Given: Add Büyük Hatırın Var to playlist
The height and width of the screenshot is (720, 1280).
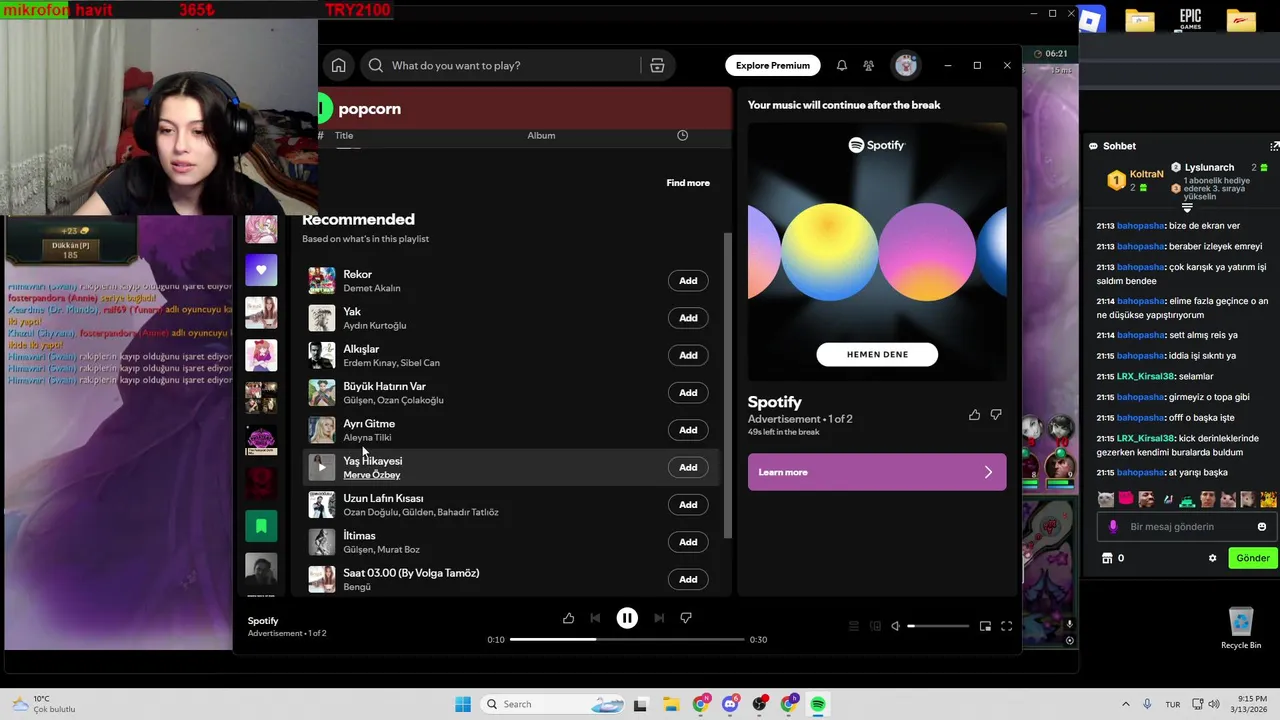Looking at the screenshot, I should [688, 393].
